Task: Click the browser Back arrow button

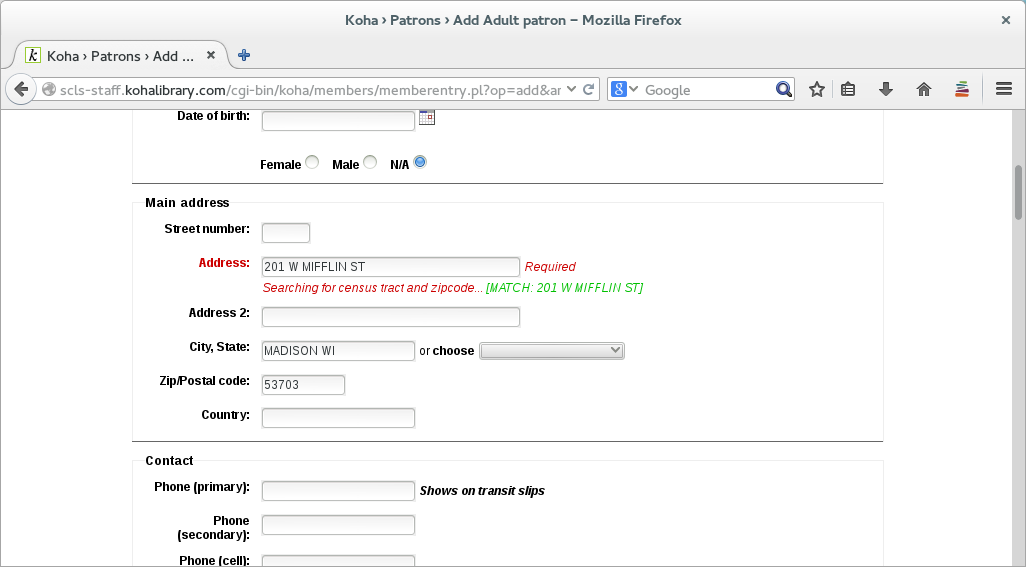Action: 21,89
